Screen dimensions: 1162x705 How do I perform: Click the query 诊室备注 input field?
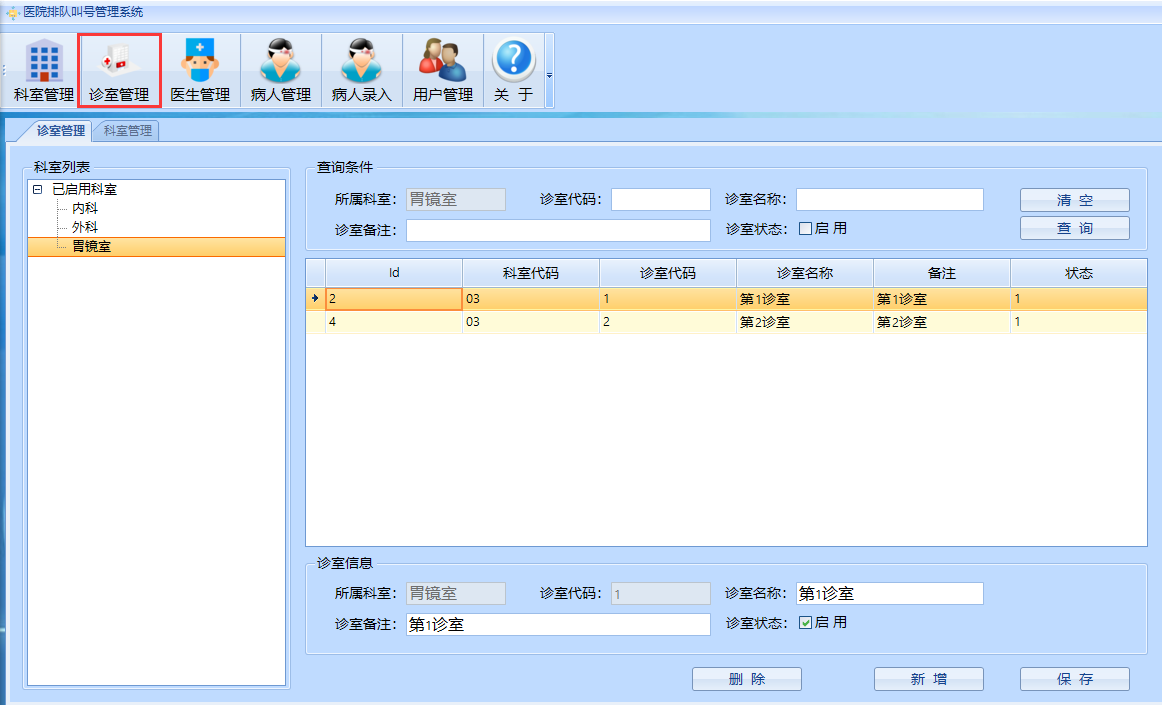tap(558, 231)
